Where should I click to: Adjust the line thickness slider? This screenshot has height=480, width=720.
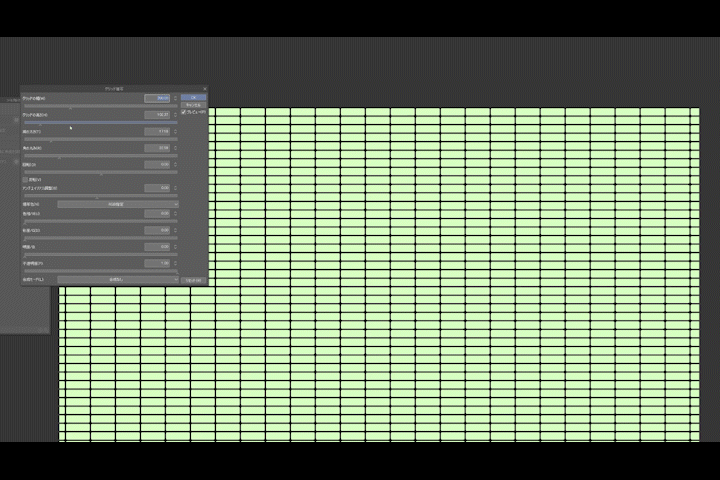click(101, 139)
